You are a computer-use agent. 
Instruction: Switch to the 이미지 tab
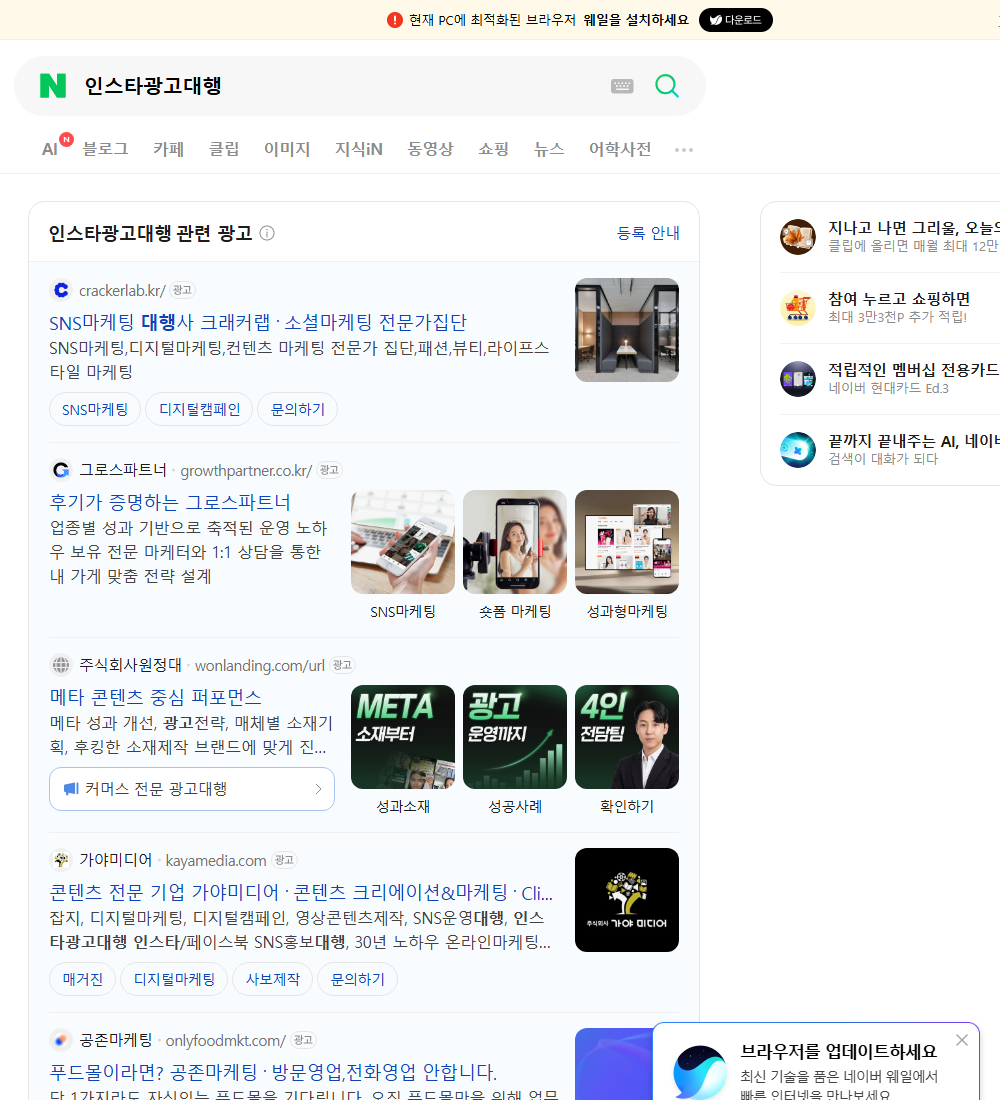click(x=287, y=149)
